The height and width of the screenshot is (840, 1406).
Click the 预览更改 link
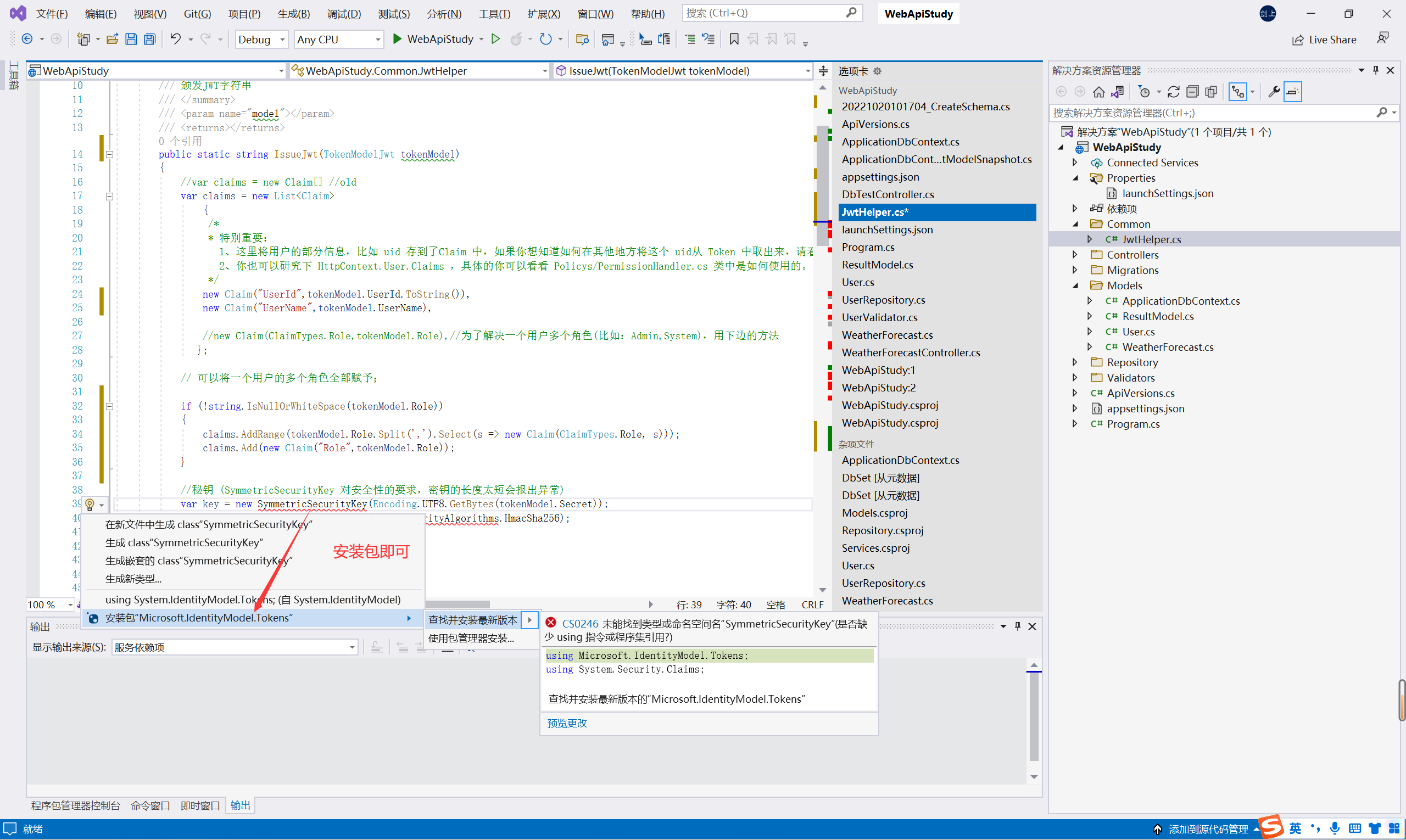click(567, 723)
